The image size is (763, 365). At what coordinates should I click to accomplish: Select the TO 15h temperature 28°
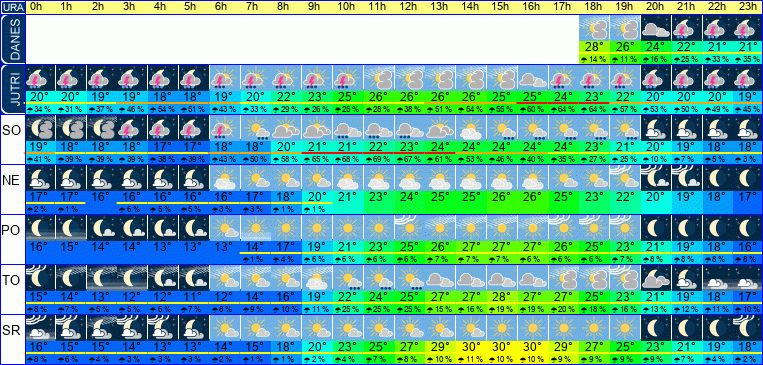pos(501,296)
